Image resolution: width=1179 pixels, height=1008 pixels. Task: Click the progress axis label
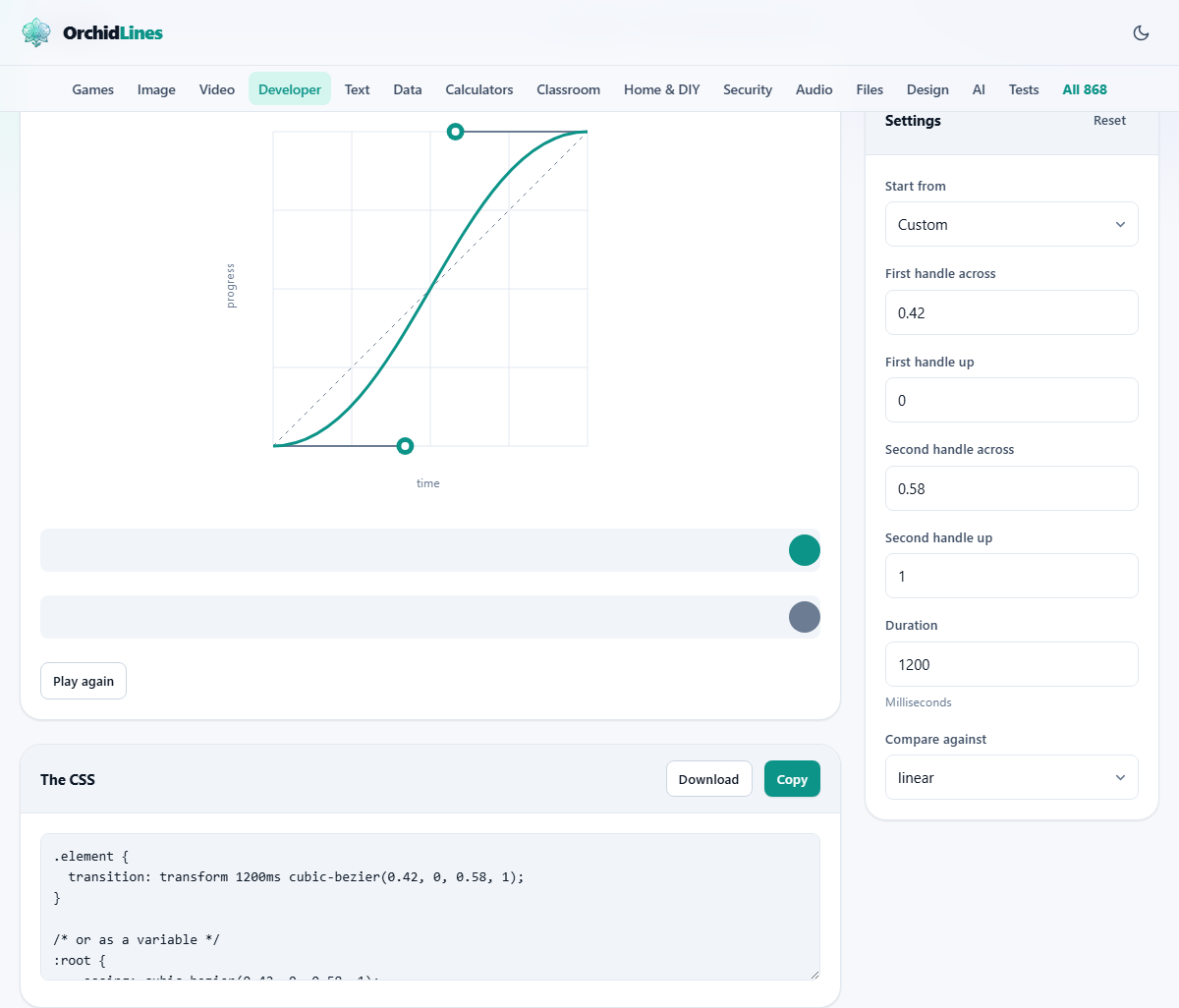click(x=231, y=286)
